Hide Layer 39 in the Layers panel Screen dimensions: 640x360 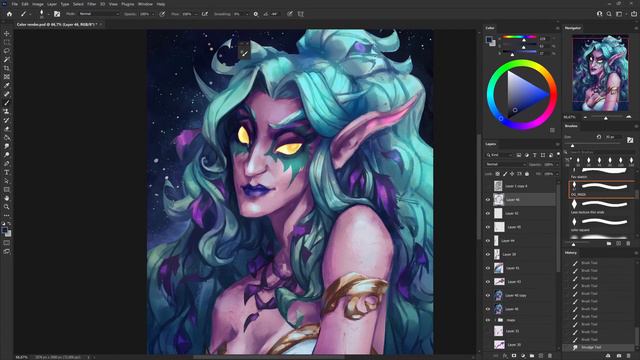click(x=488, y=254)
